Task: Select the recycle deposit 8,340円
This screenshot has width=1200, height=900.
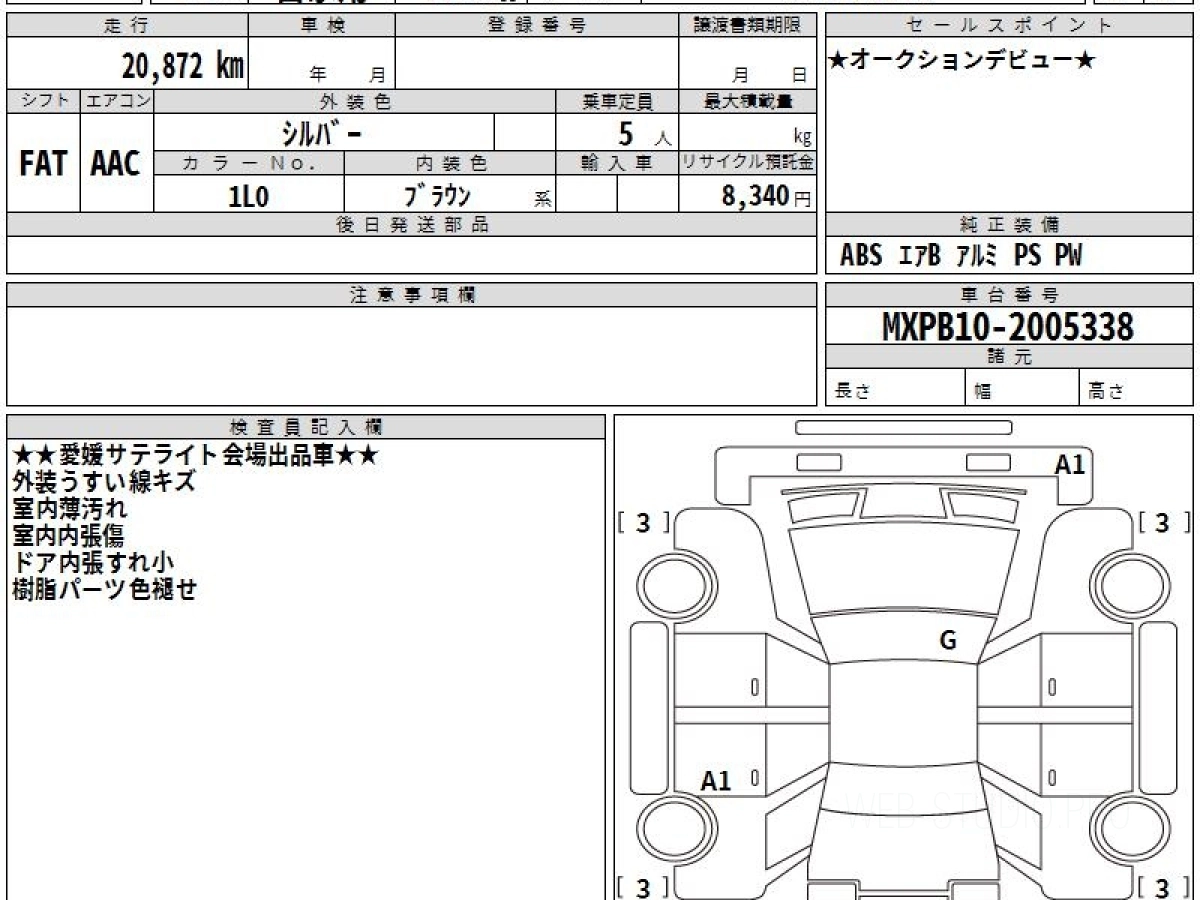Action: pos(767,196)
